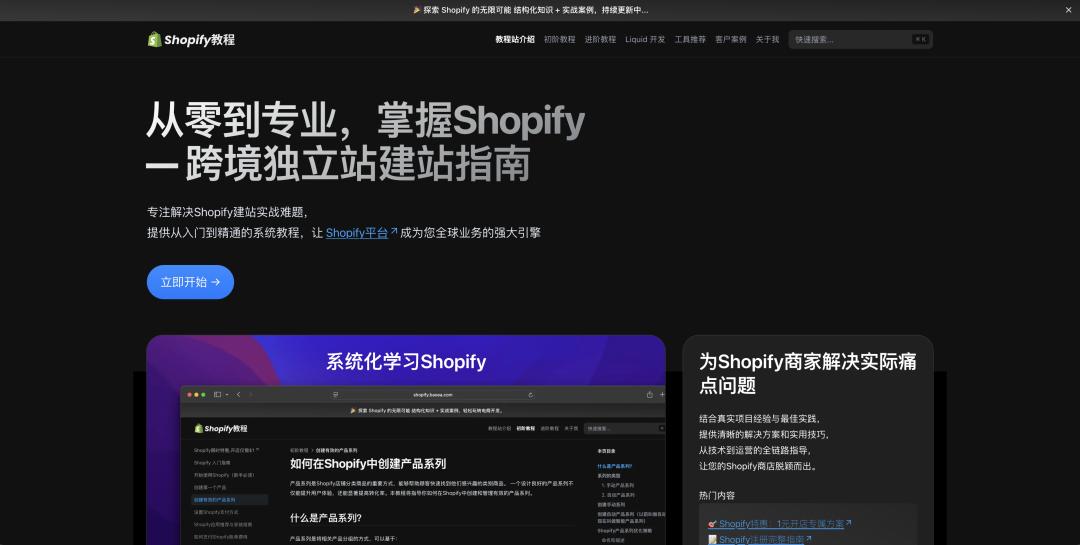Click the banner text 探索 Shopify 的无限可能
The height and width of the screenshot is (545, 1080).
[530, 10]
